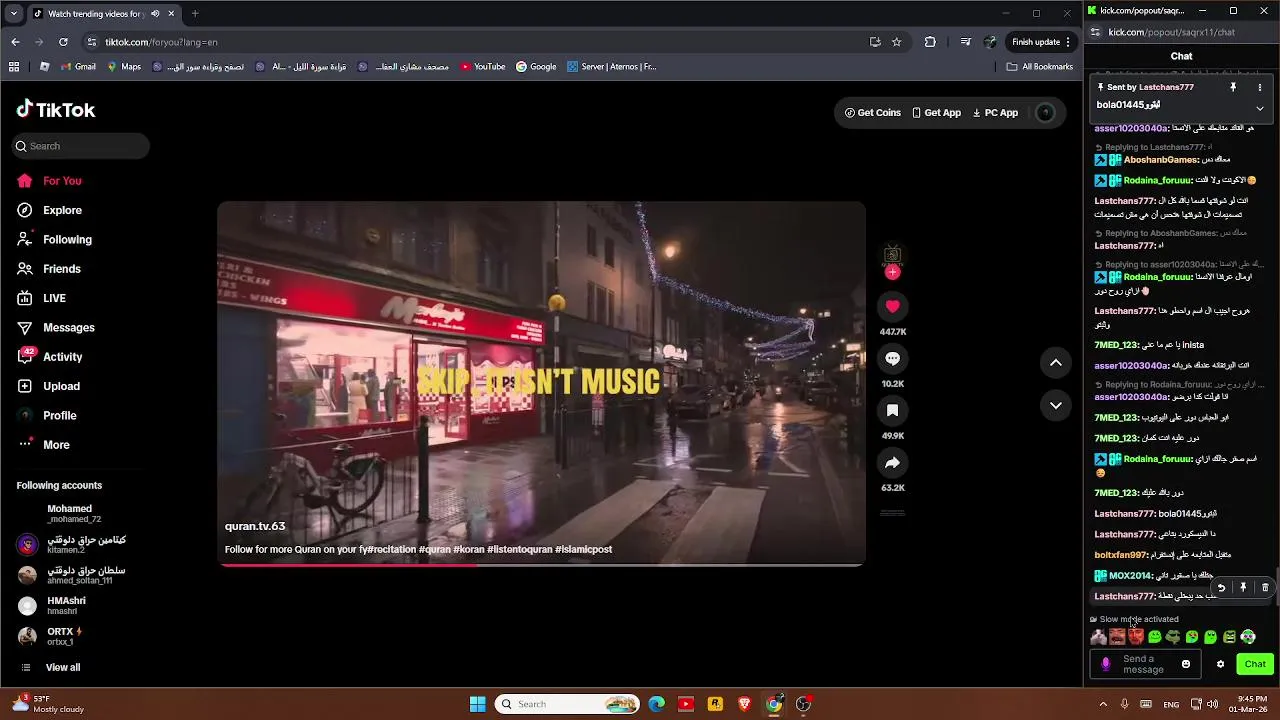The width and height of the screenshot is (1280, 720).
Task: Show hidden system tray icons
Action: click(1103, 704)
